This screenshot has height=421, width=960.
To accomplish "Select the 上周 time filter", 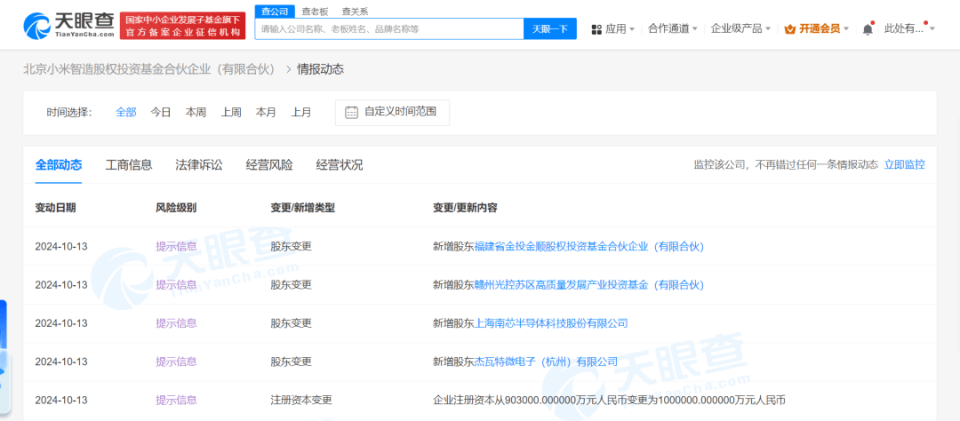I will pos(231,113).
